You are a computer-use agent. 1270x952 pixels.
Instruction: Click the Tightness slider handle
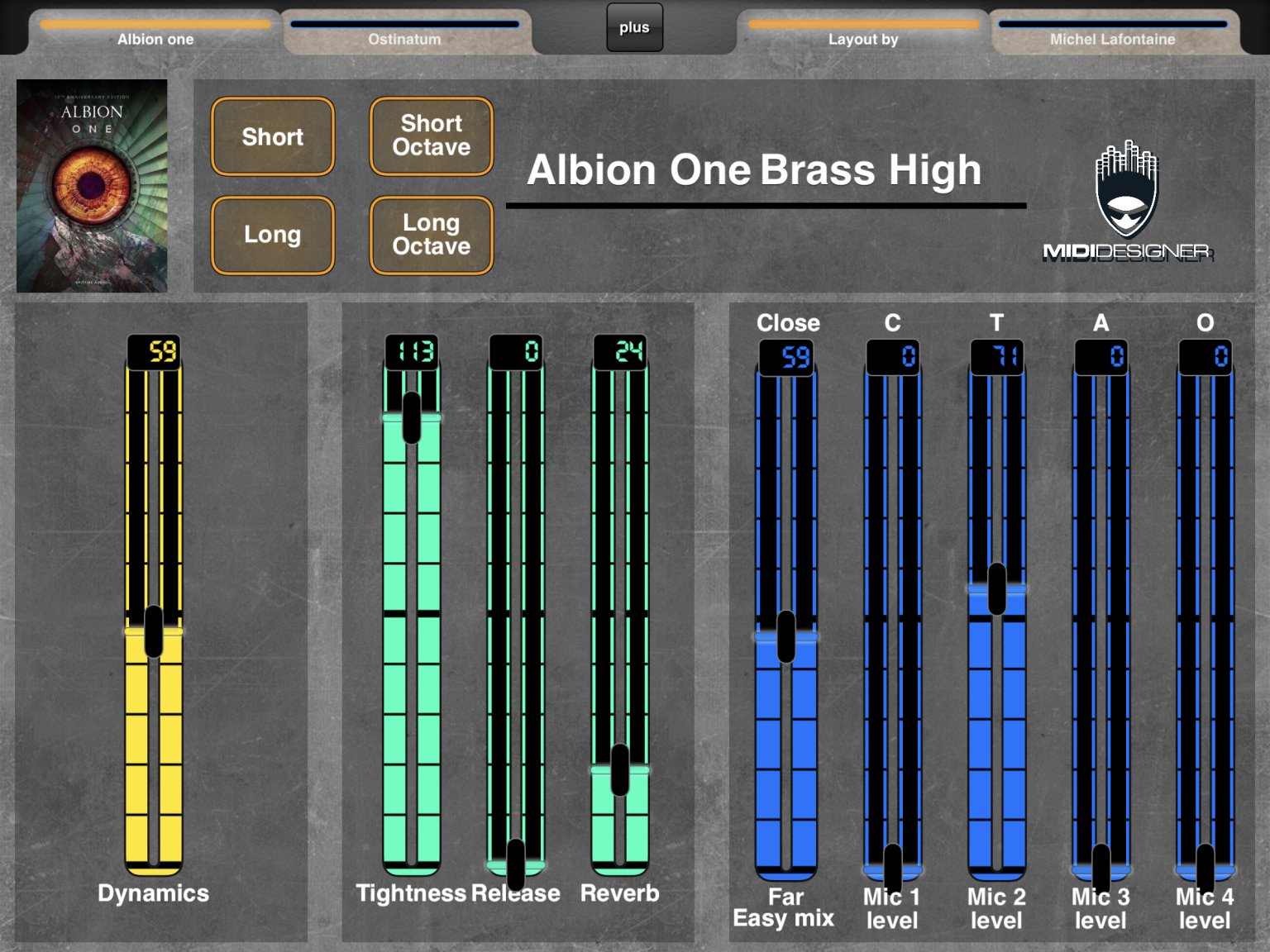pyautogui.click(x=412, y=418)
